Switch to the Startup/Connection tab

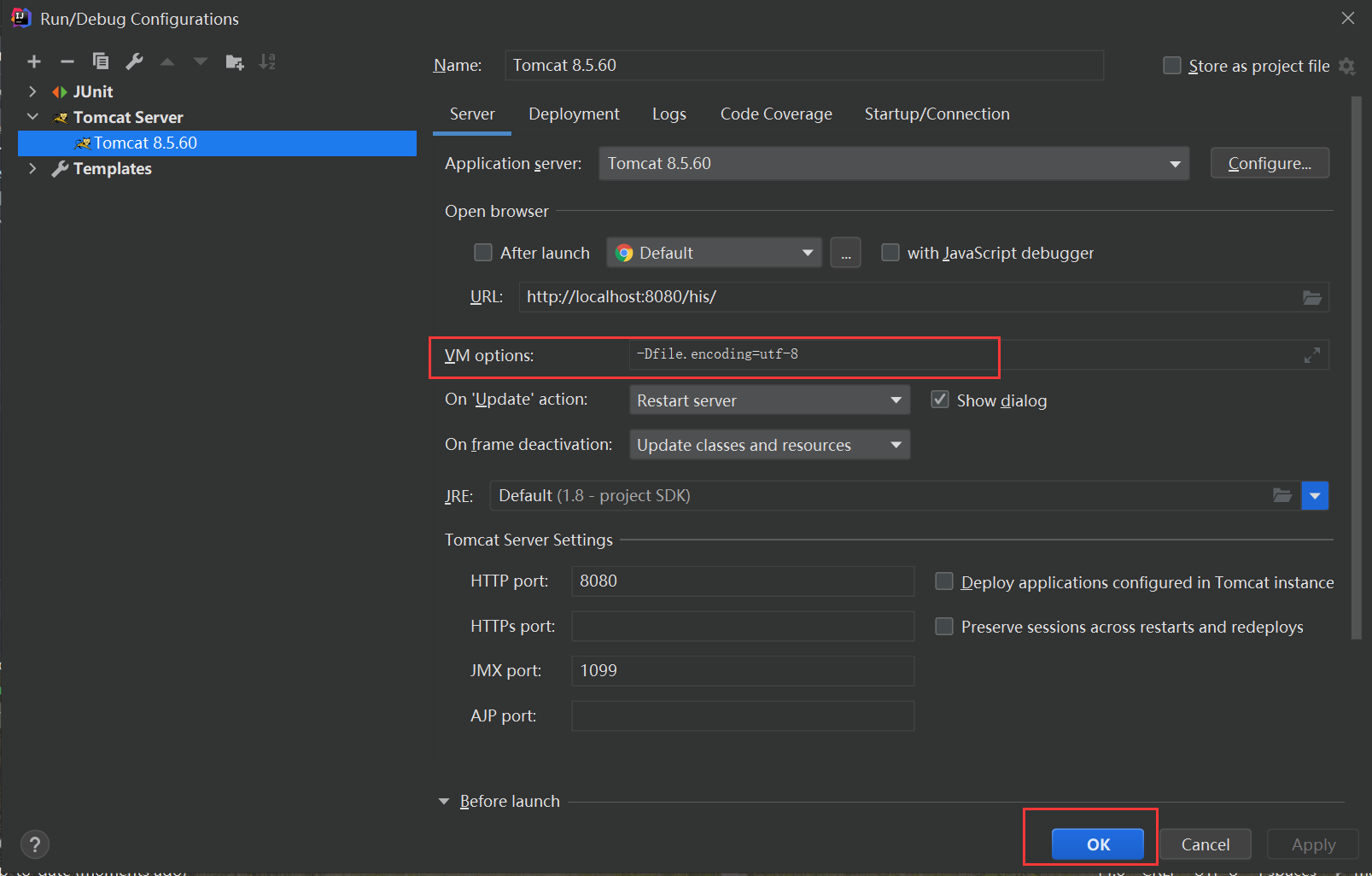tap(937, 114)
